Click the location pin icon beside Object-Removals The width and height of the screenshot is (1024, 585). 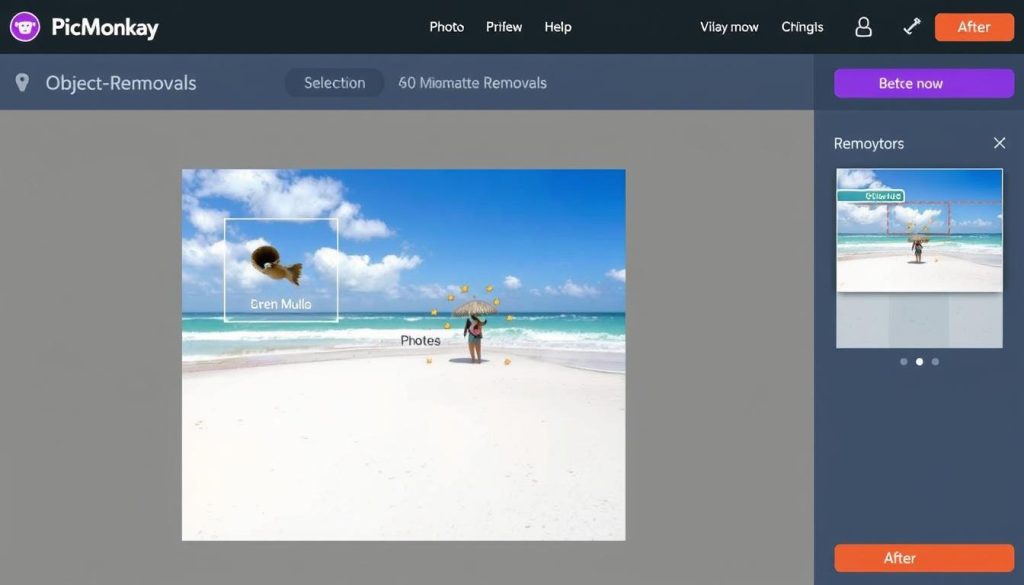(24, 83)
